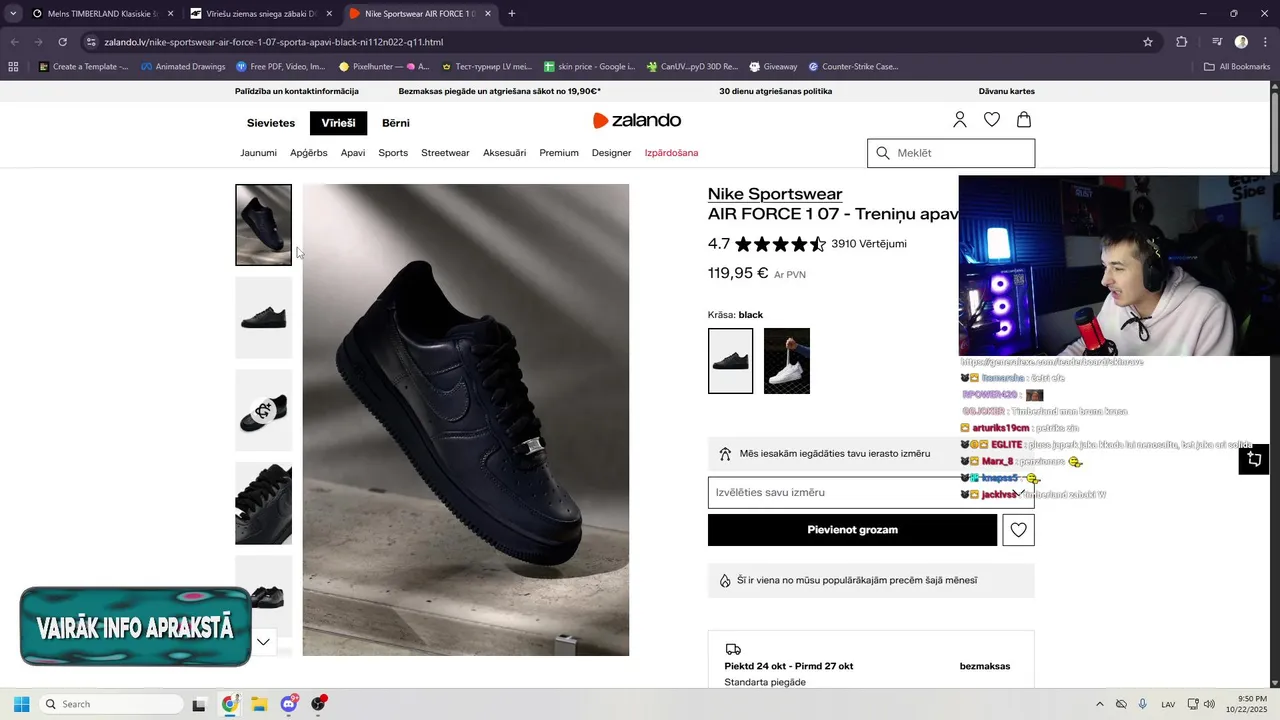Open Apģērbs menu

point(309,153)
